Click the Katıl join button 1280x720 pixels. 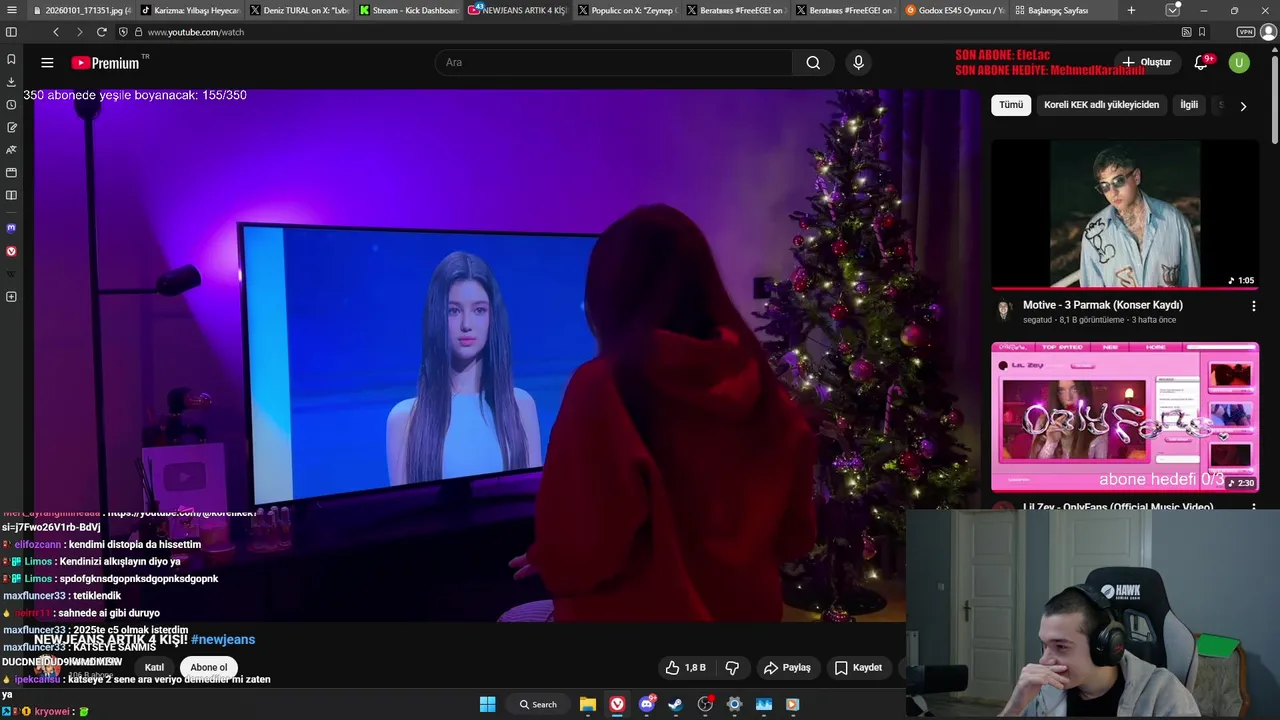click(154, 667)
